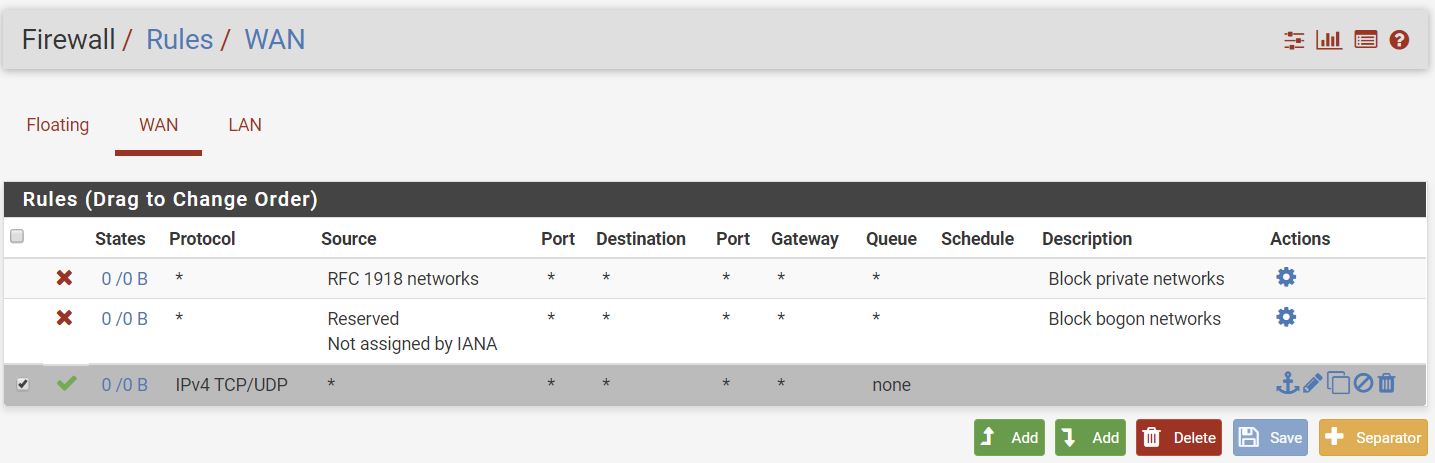
Task: Open the help question mark icon
Action: click(1400, 40)
